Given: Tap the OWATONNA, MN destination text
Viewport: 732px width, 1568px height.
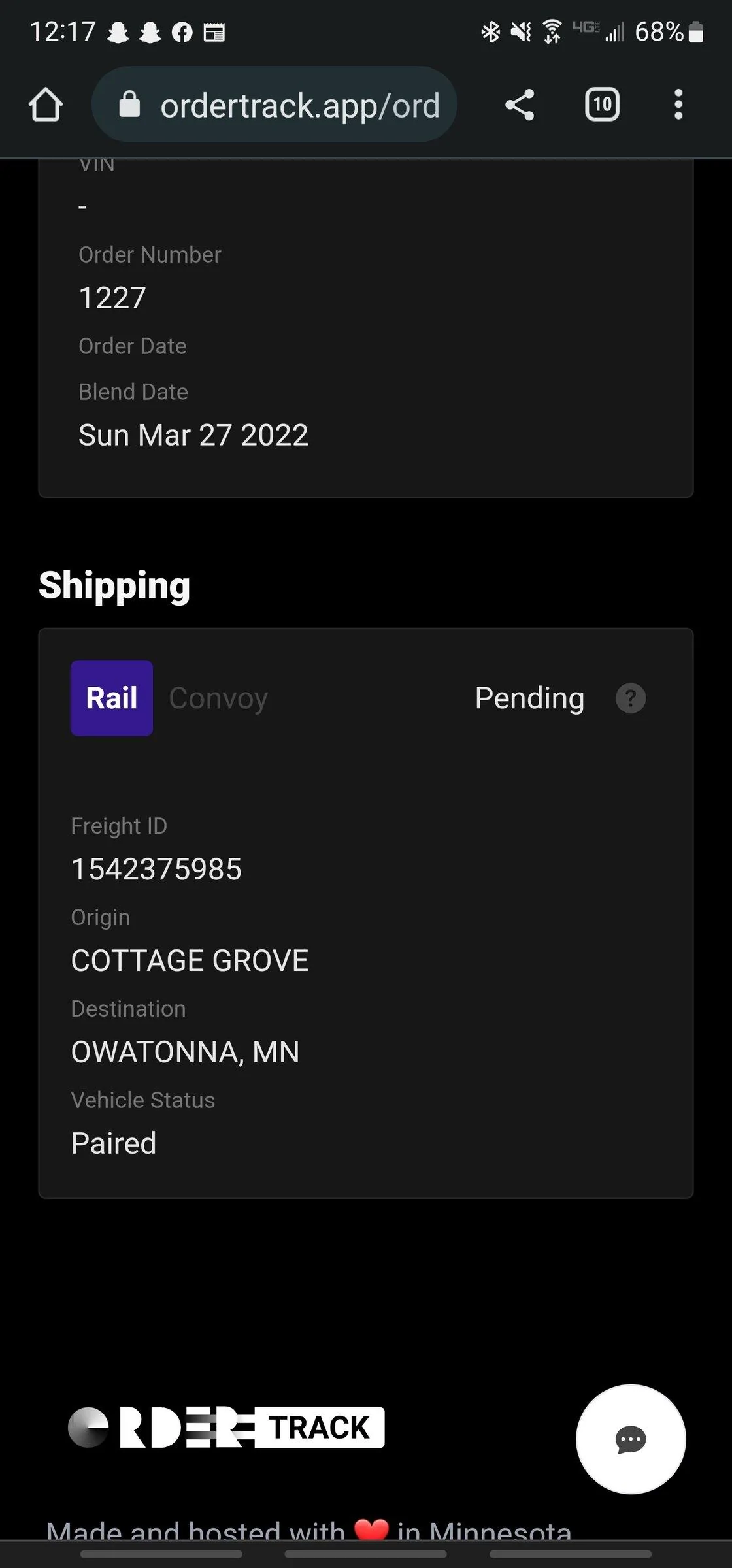Looking at the screenshot, I should [x=185, y=1052].
